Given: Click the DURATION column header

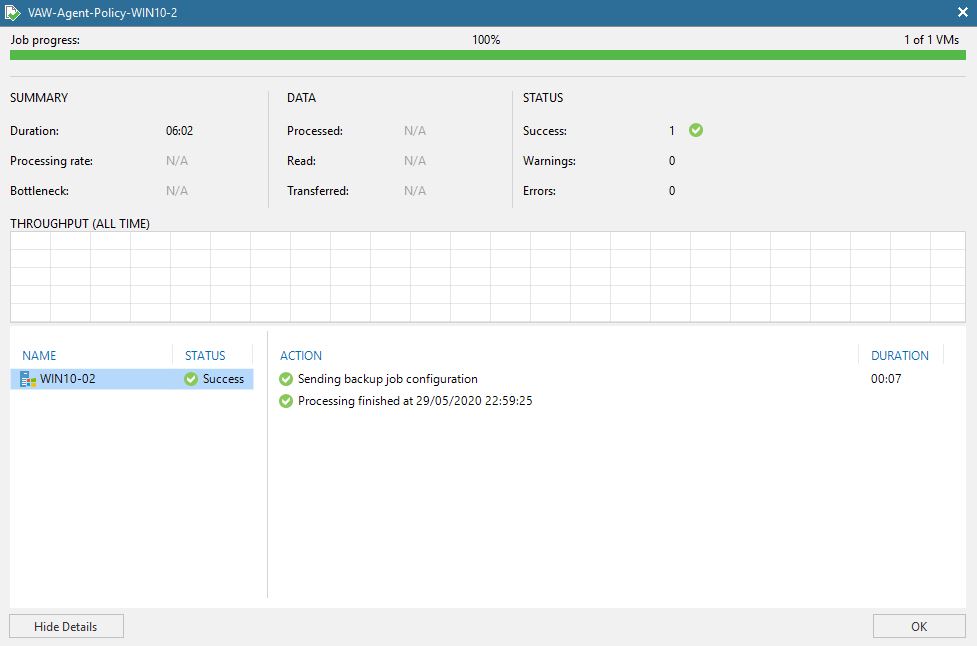Looking at the screenshot, I should click(900, 355).
